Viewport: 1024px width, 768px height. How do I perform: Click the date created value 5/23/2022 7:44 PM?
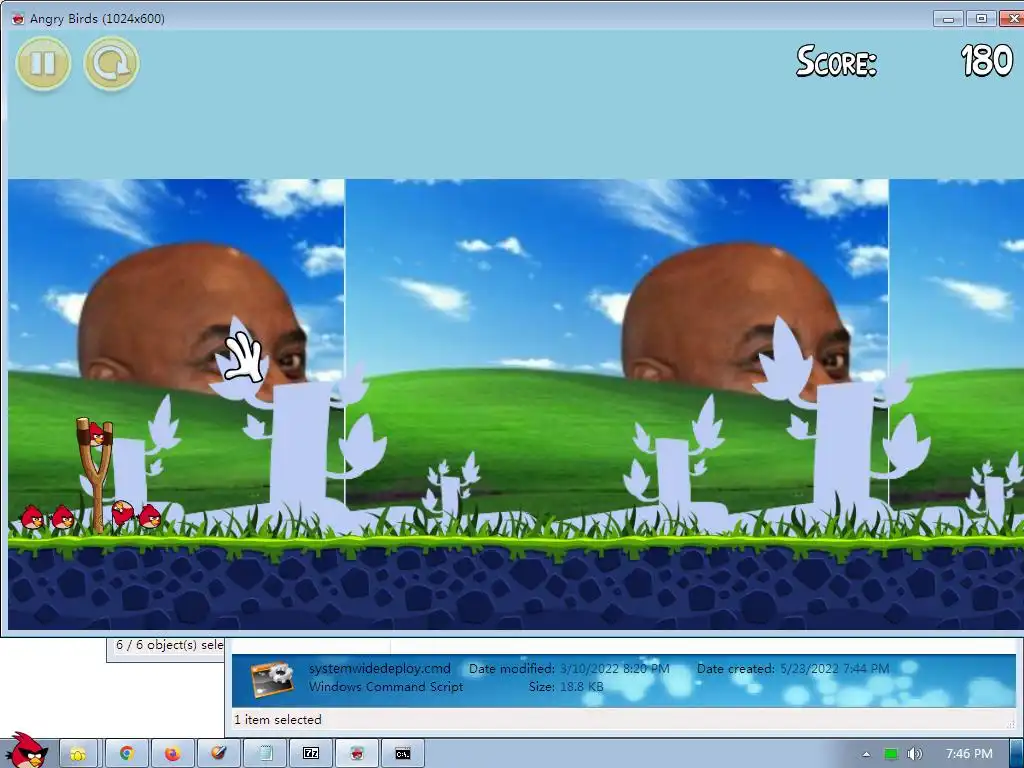tap(835, 668)
